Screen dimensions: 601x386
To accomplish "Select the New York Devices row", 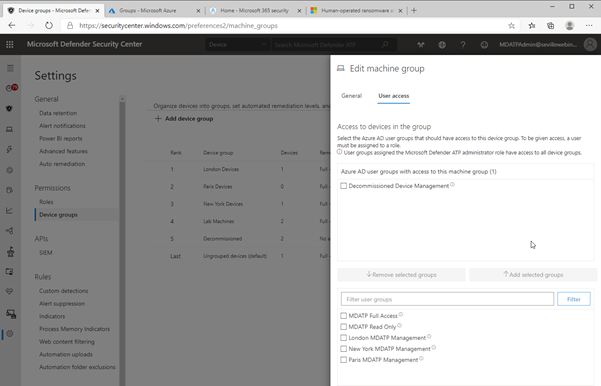I will pos(238,204).
